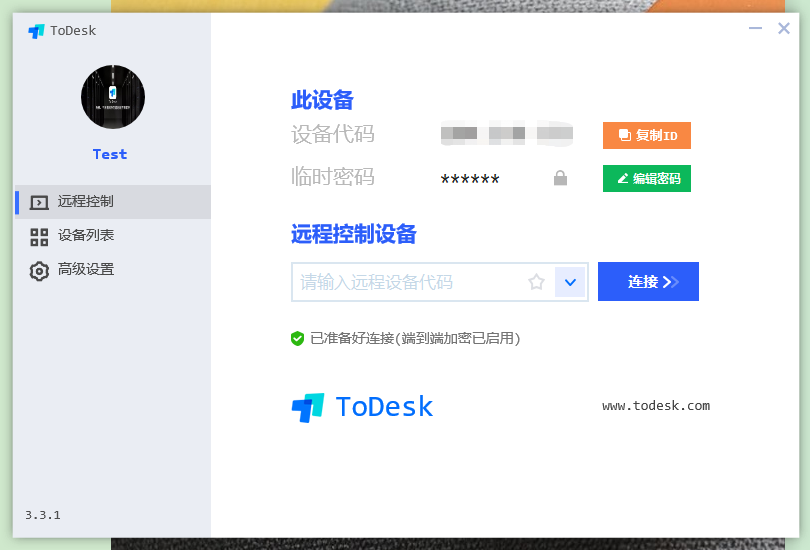Click the large ToDesk logo at bottom
The width and height of the screenshot is (810, 550).
362,407
